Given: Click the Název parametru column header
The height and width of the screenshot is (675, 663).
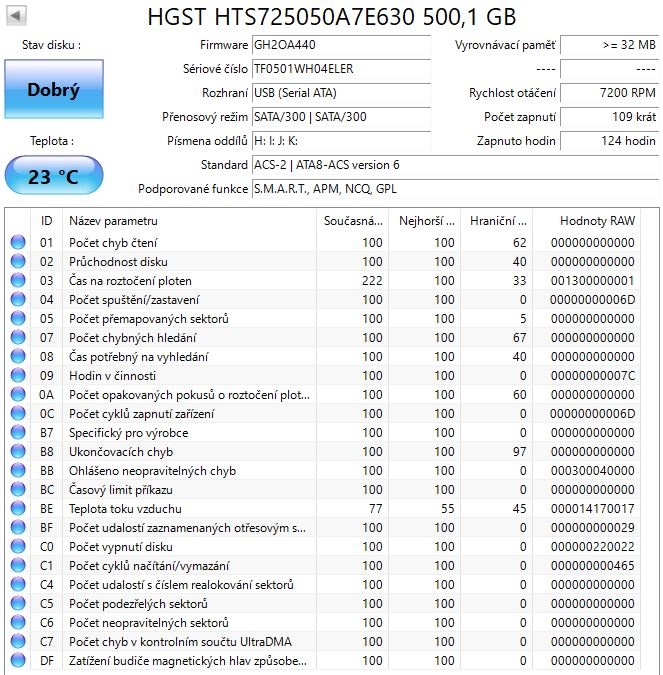Looking at the screenshot, I should 189,221.
